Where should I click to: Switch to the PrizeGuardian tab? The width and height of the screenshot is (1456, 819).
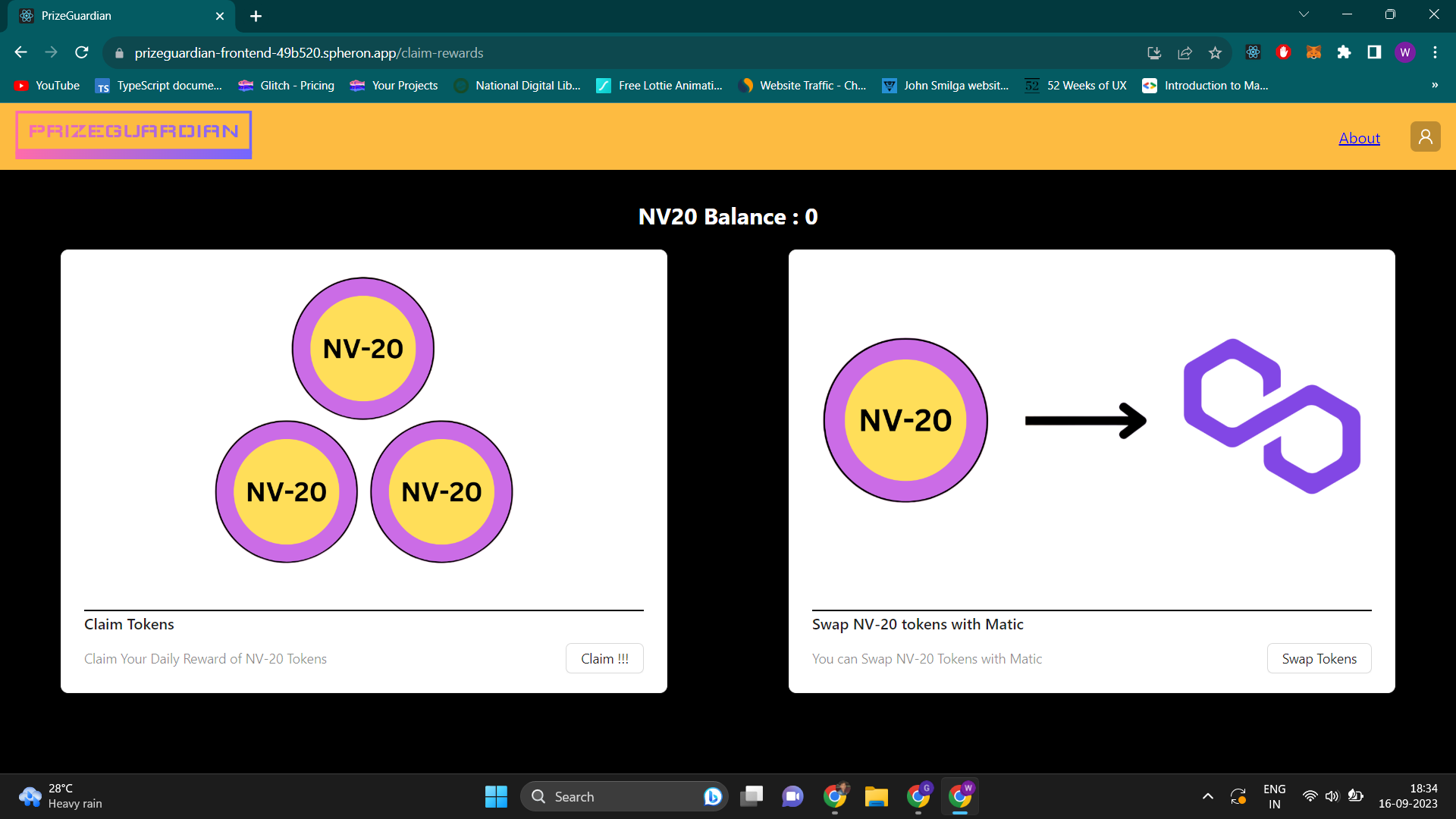pos(114,16)
